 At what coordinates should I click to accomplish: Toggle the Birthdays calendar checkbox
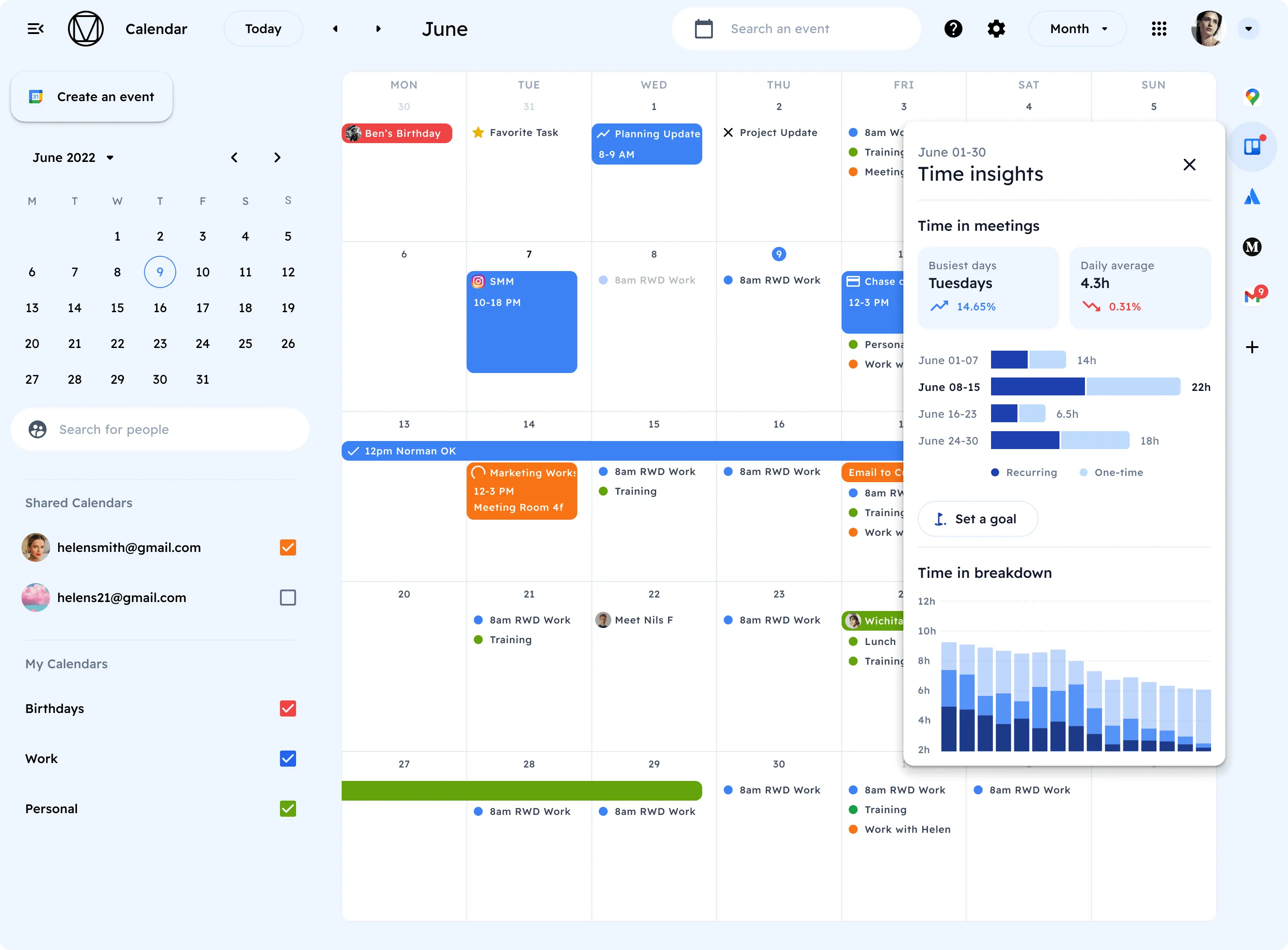(x=288, y=708)
